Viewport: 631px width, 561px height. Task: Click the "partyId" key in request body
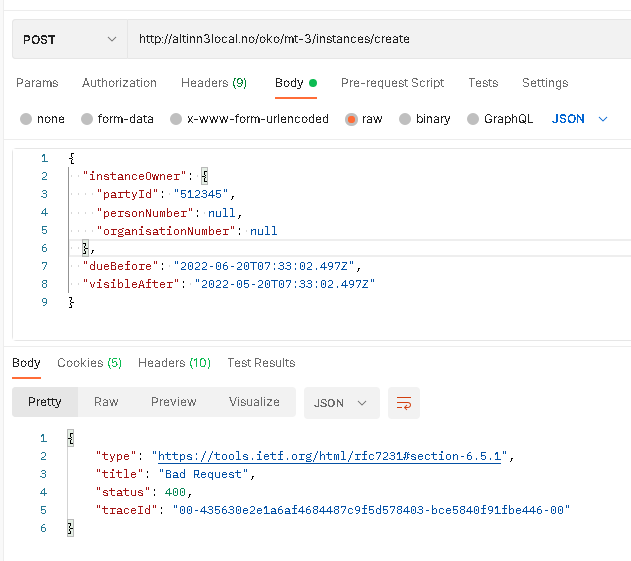(x=128, y=194)
